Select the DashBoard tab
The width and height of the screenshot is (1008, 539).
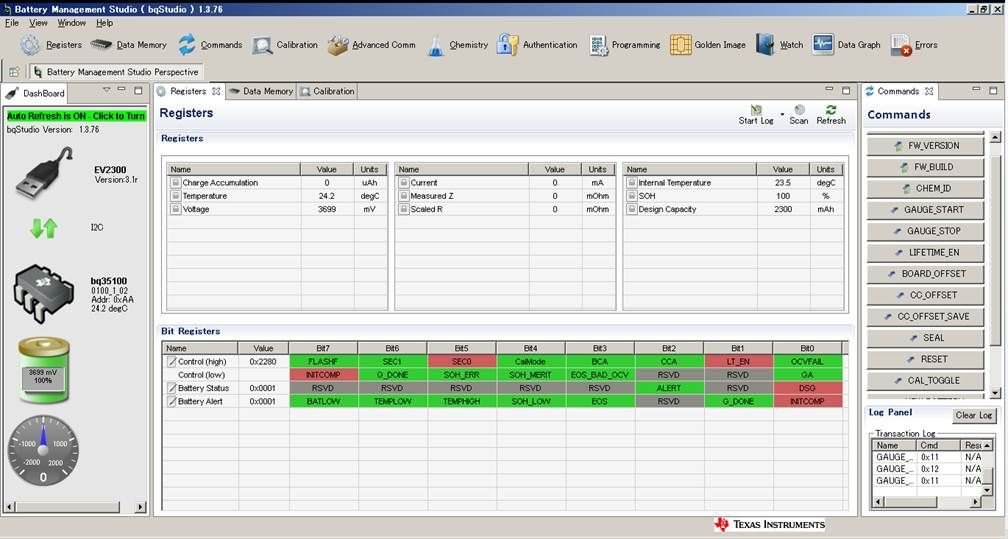coord(35,93)
